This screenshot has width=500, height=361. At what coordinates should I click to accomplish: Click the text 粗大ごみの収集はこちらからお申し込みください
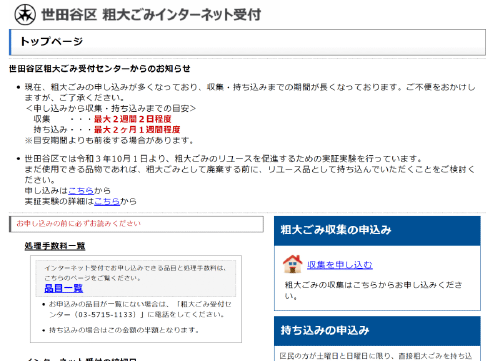(373, 290)
